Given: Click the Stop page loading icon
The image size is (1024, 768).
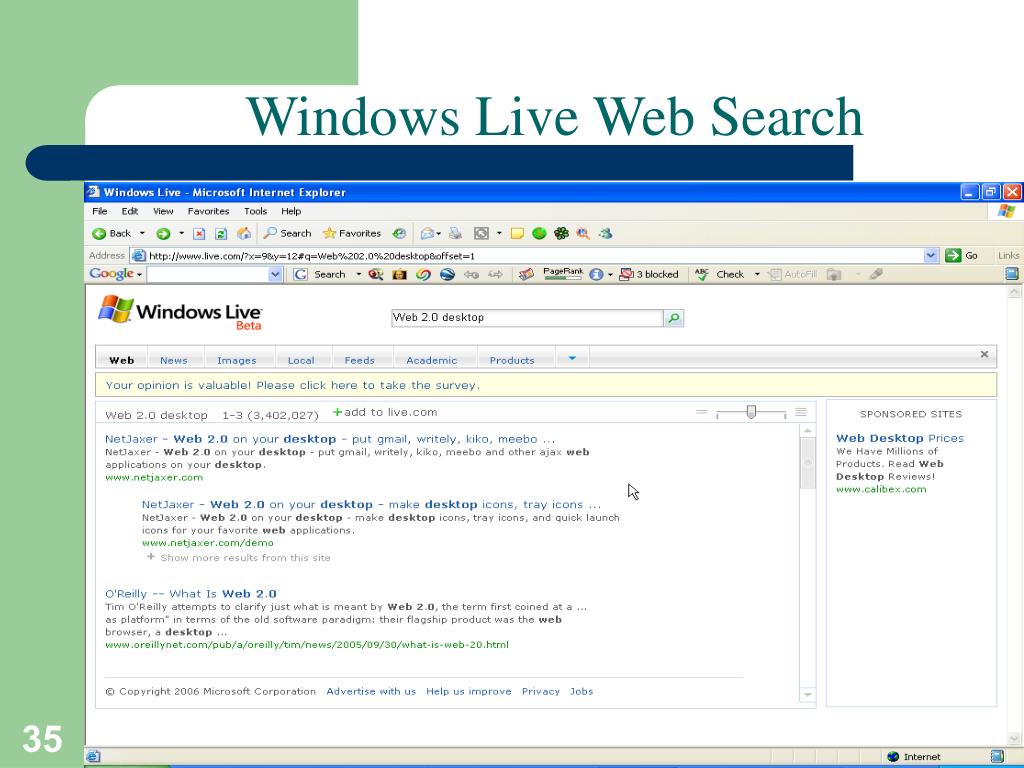Looking at the screenshot, I should (199, 233).
